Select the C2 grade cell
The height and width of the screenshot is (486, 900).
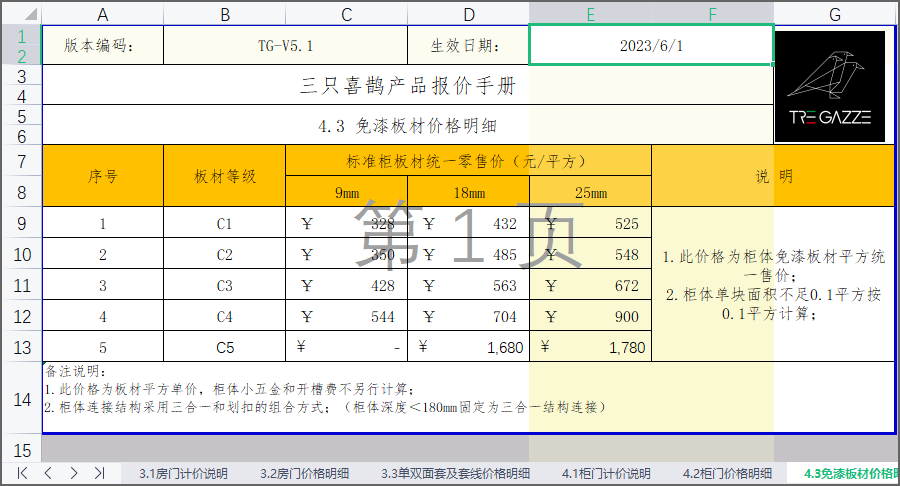tap(224, 254)
